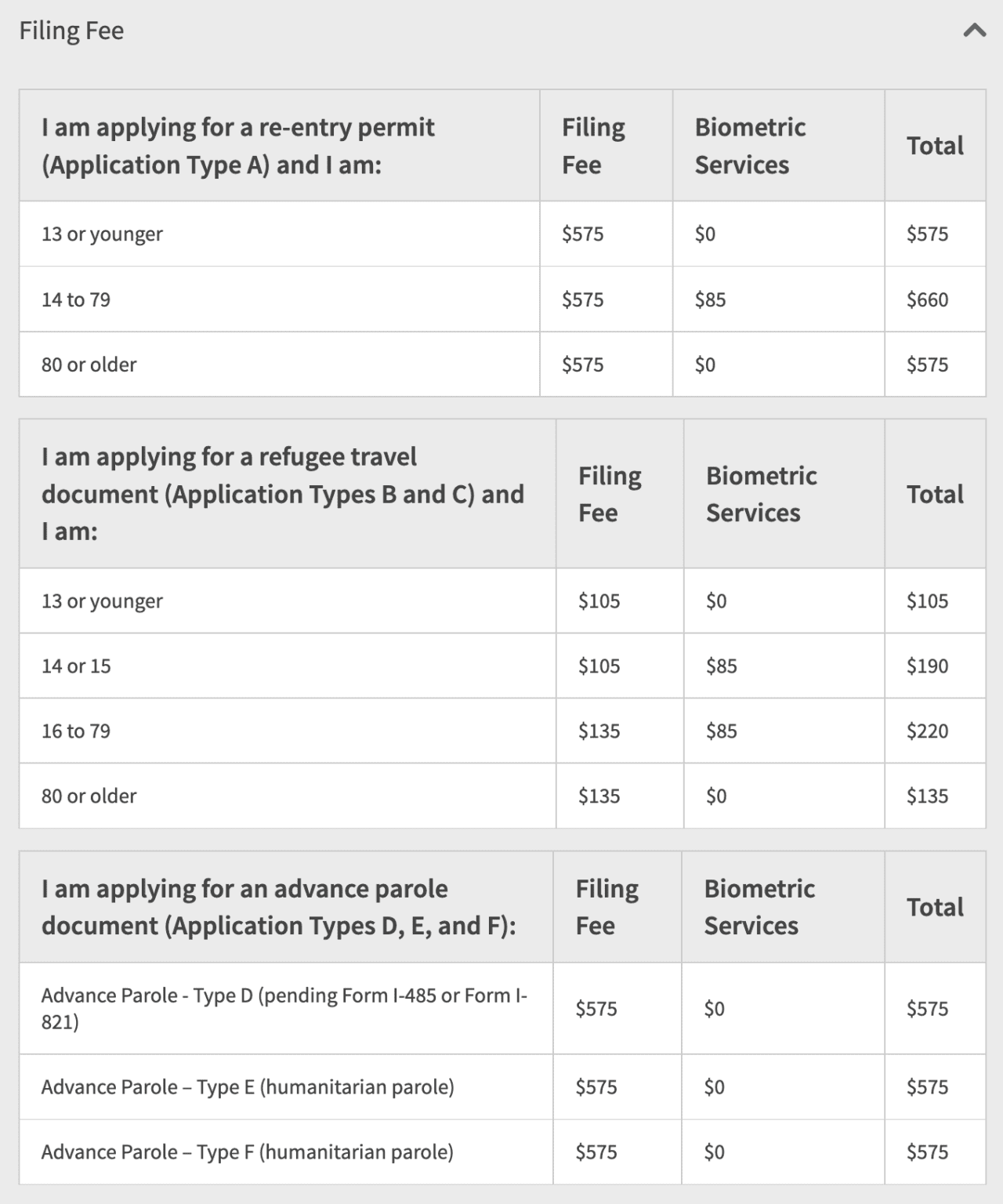Select the advance parole document header
This screenshot has height=1204, width=1003.
click(278, 907)
